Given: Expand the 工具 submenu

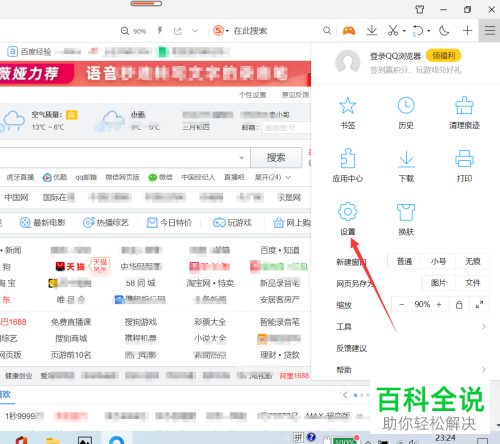Looking at the screenshot, I should [x=410, y=327].
